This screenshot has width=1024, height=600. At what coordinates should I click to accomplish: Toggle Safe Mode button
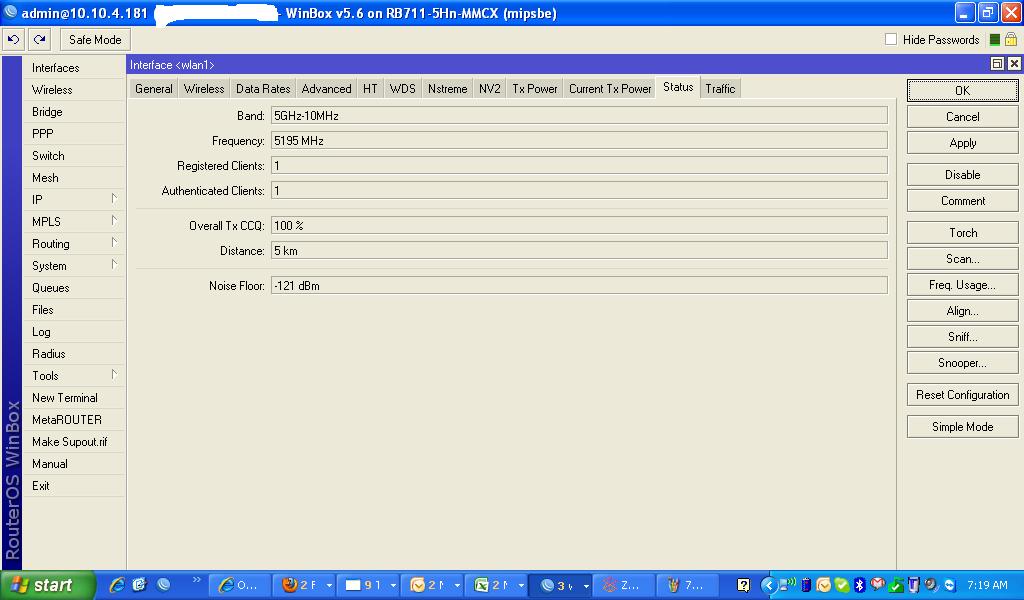point(95,40)
